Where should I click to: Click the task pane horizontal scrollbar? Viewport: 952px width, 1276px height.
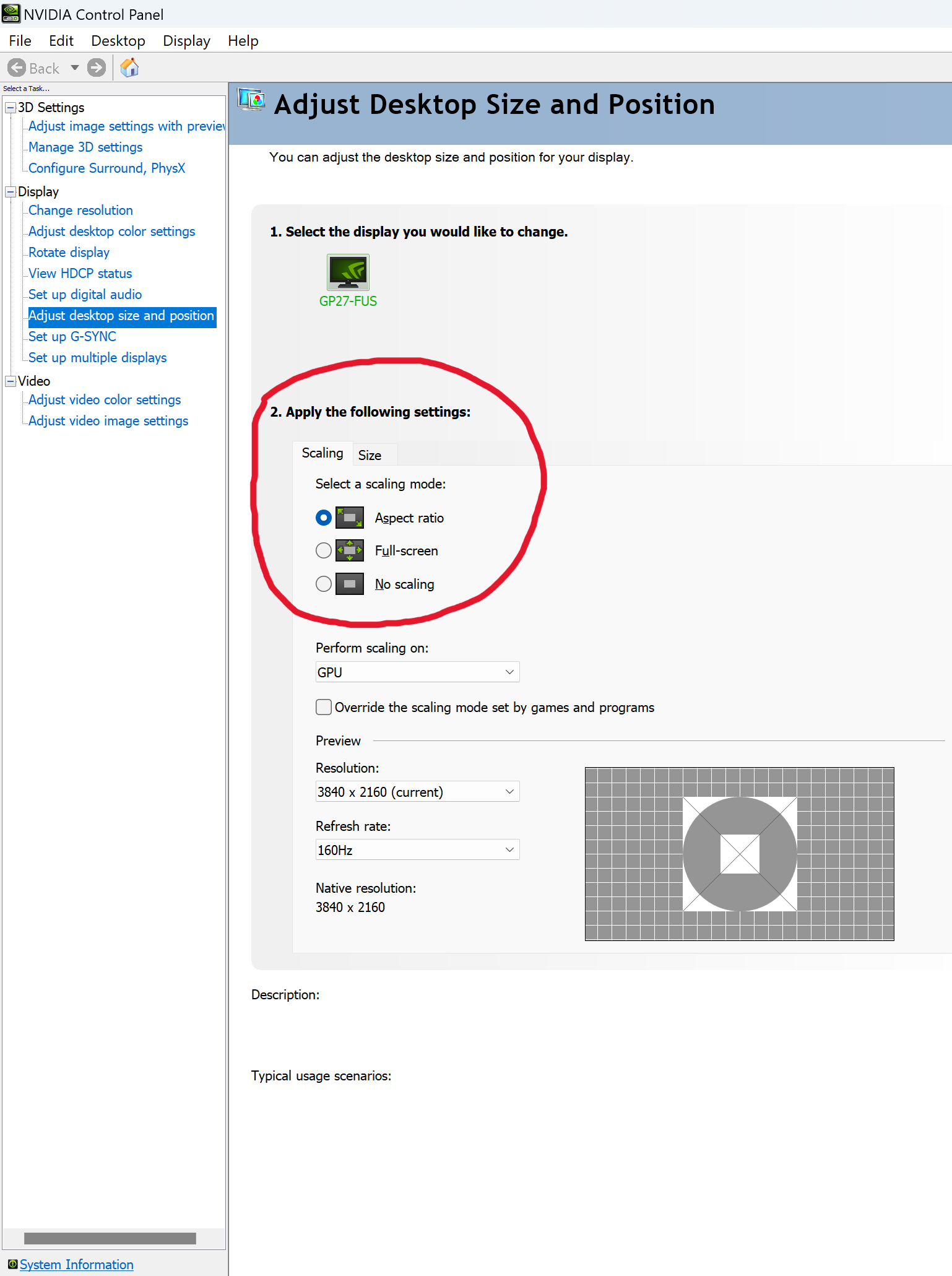tap(110, 1238)
